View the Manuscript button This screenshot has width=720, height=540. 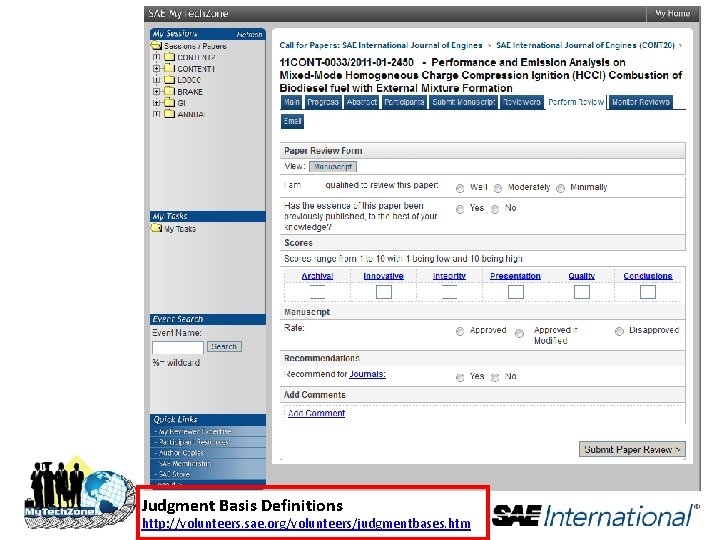click(x=333, y=167)
